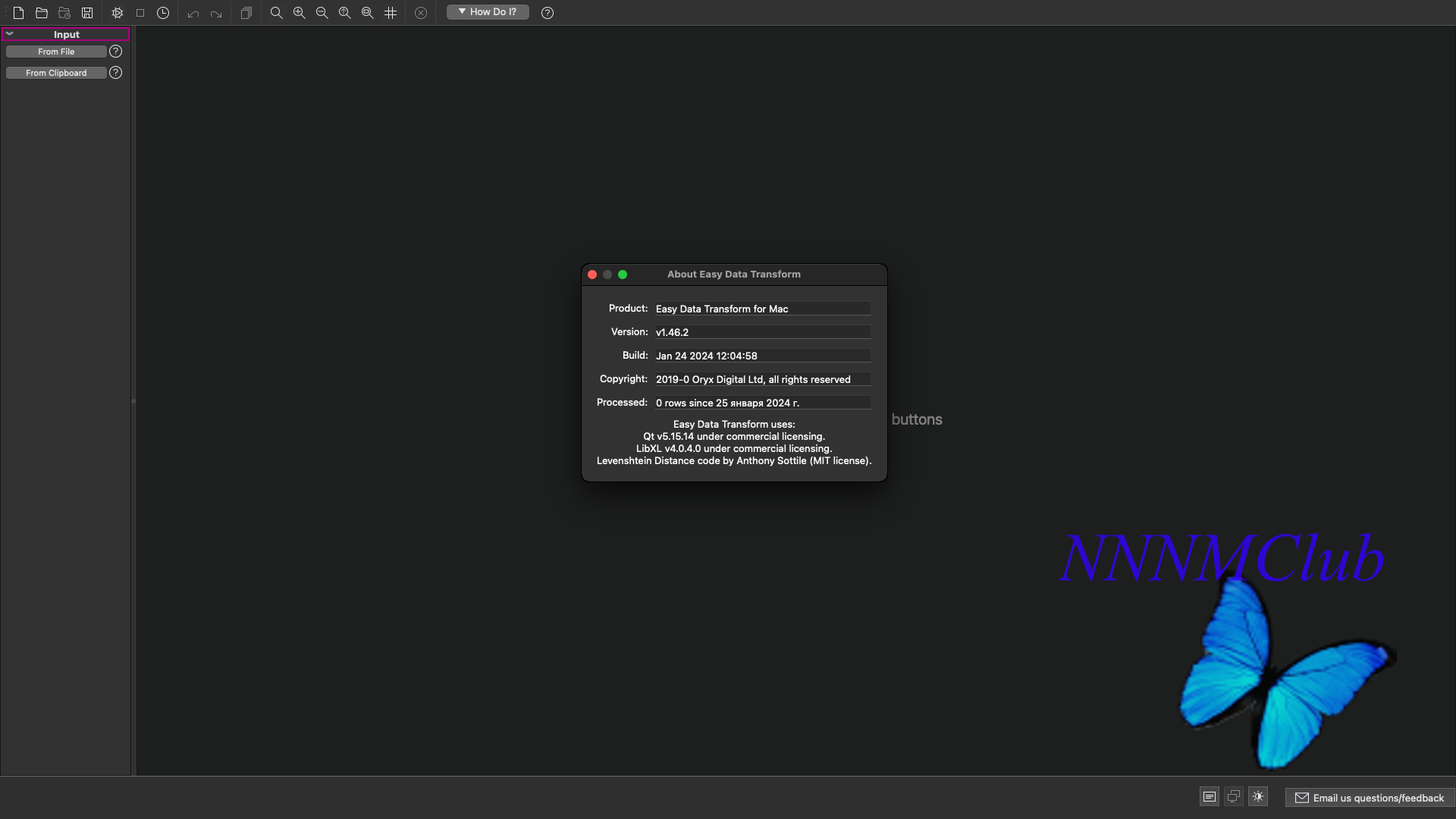Click the run/process gear icon
Screen dimensions: 1456x819
[118, 13]
